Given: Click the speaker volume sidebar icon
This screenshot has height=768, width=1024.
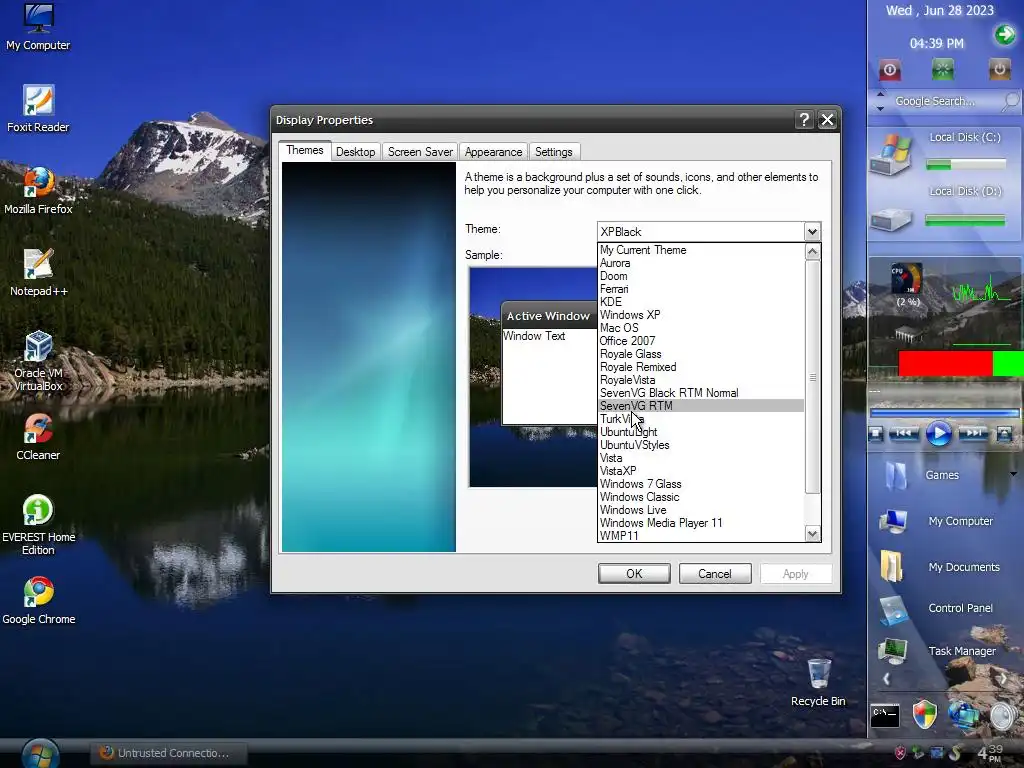Looking at the screenshot, I should (x=1003, y=716).
